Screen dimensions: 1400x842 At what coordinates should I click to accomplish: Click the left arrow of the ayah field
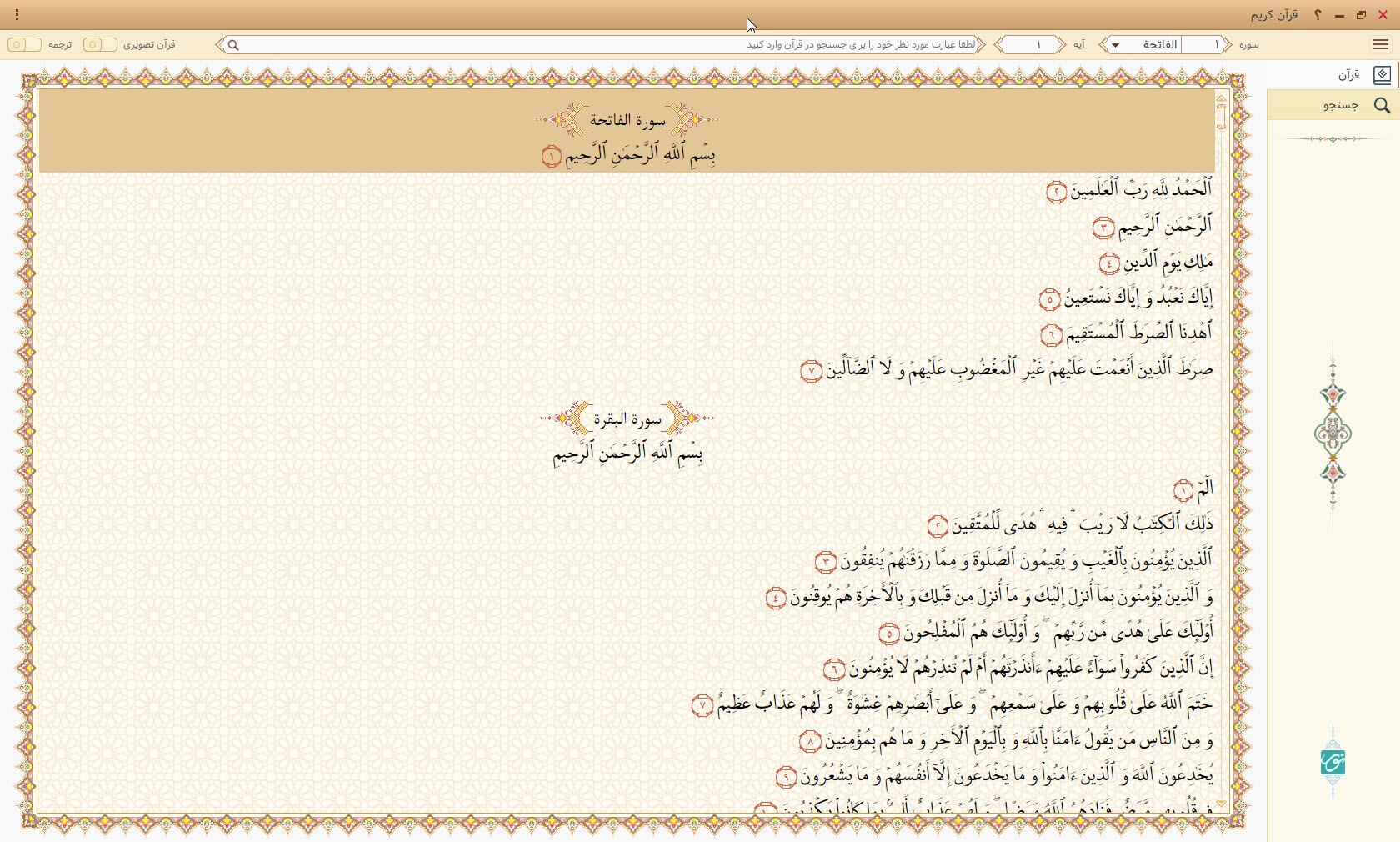[x=999, y=45]
